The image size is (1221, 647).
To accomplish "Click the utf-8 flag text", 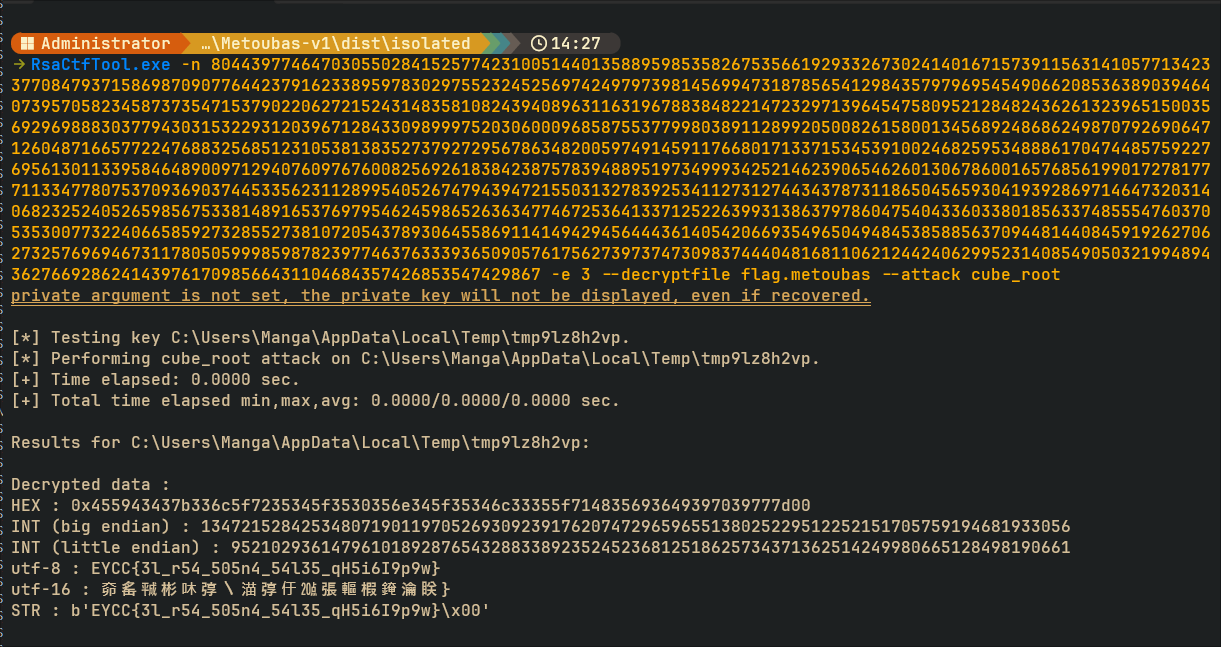I will coord(265,568).
